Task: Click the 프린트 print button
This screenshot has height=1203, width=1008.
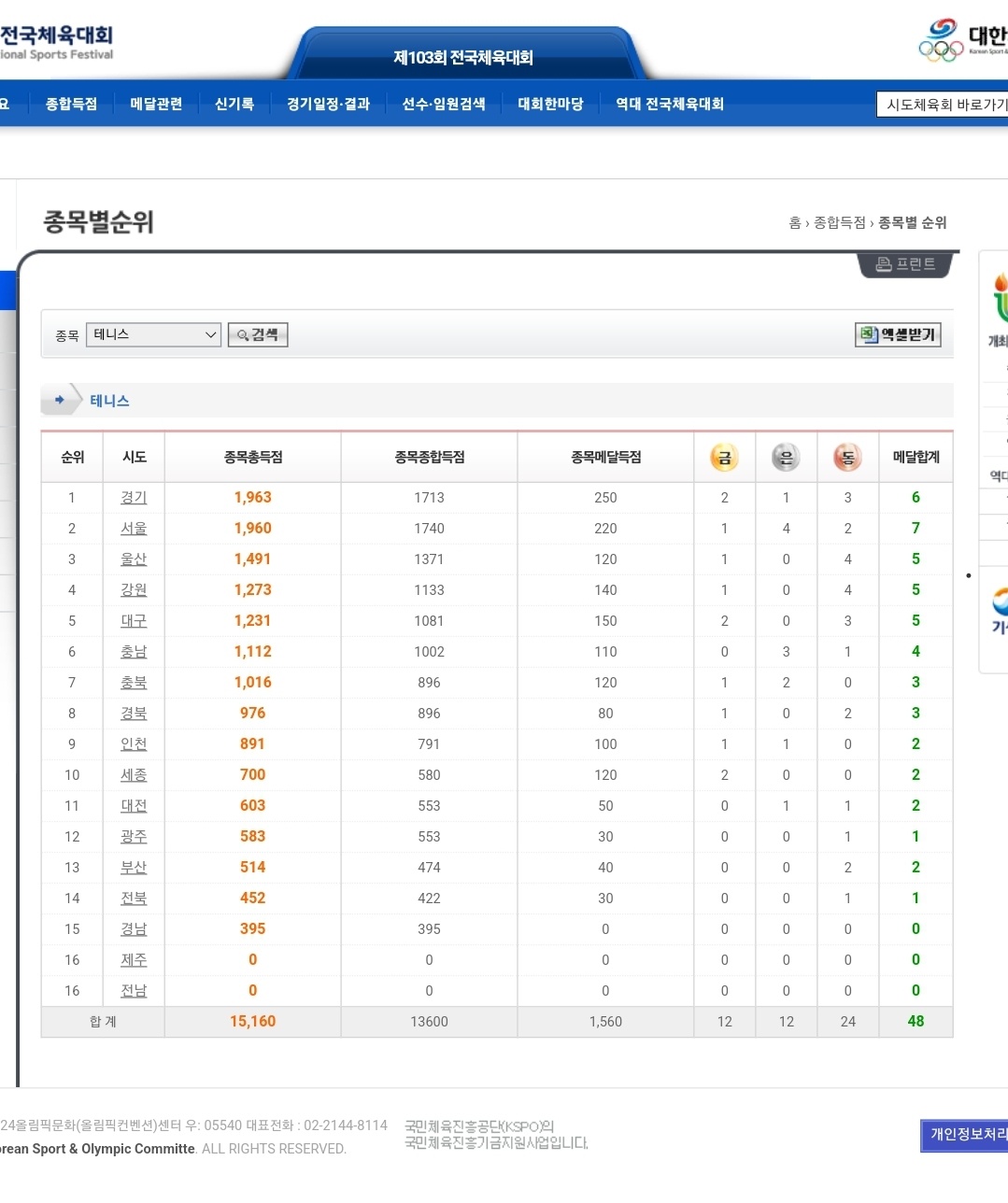Action: point(904,264)
